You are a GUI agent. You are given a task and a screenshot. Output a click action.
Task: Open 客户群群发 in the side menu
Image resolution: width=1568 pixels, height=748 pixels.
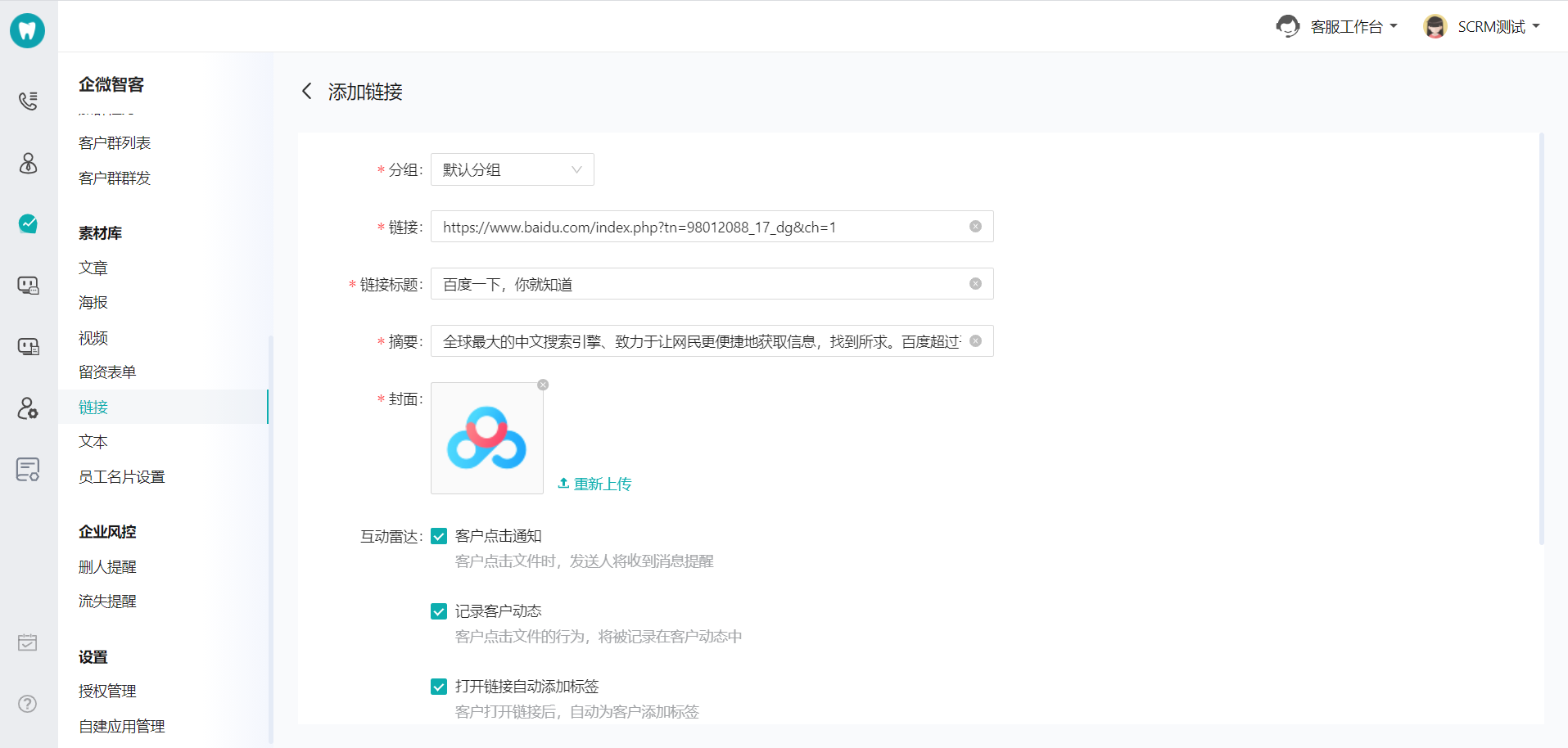[x=115, y=178]
